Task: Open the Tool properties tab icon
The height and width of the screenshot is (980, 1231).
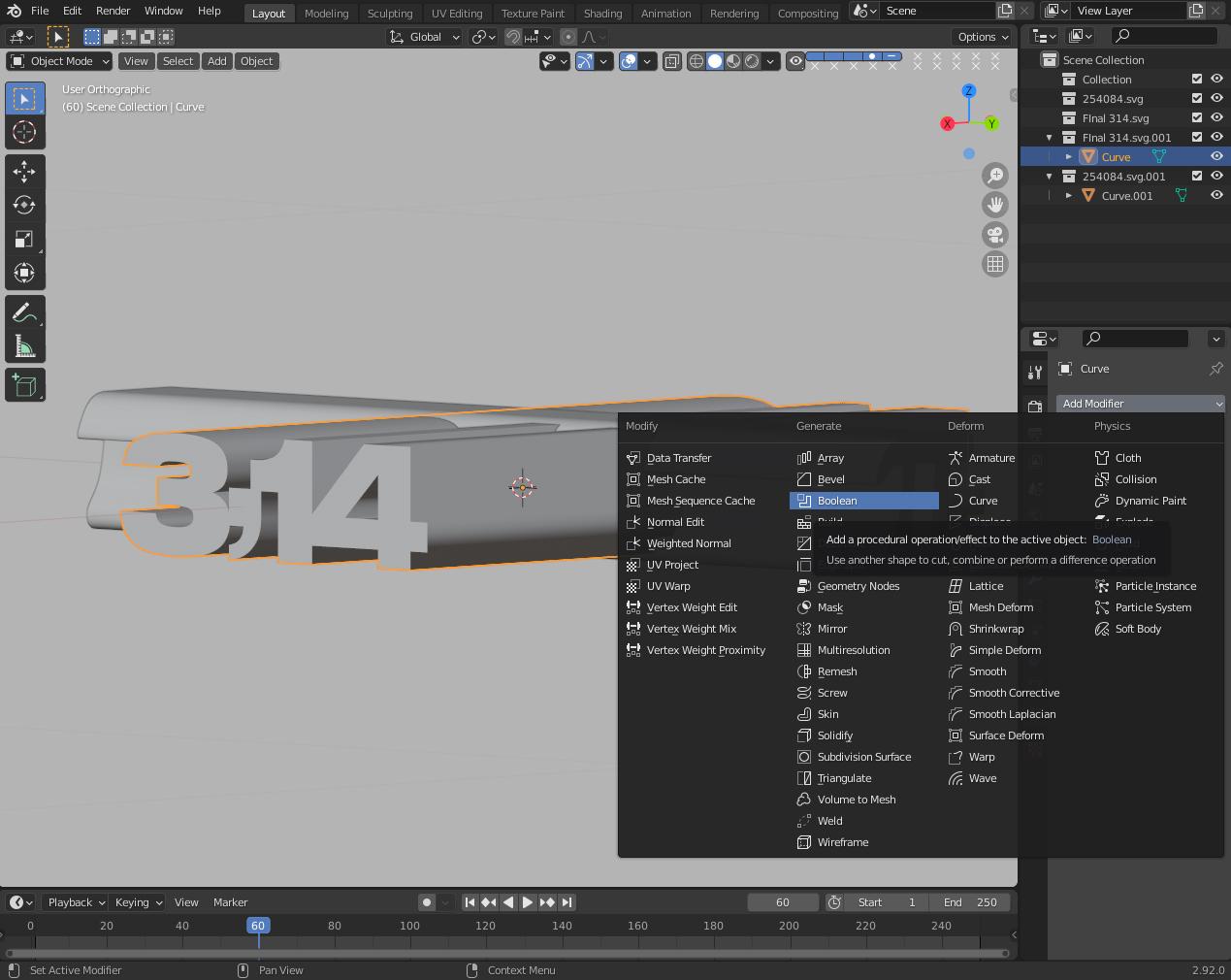Action: coord(1035,373)
